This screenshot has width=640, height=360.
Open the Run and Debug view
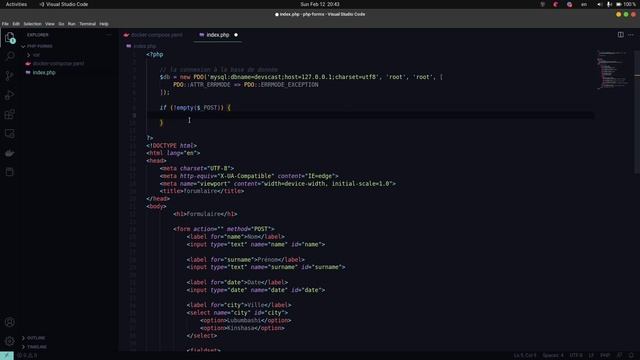coord(10,95)
